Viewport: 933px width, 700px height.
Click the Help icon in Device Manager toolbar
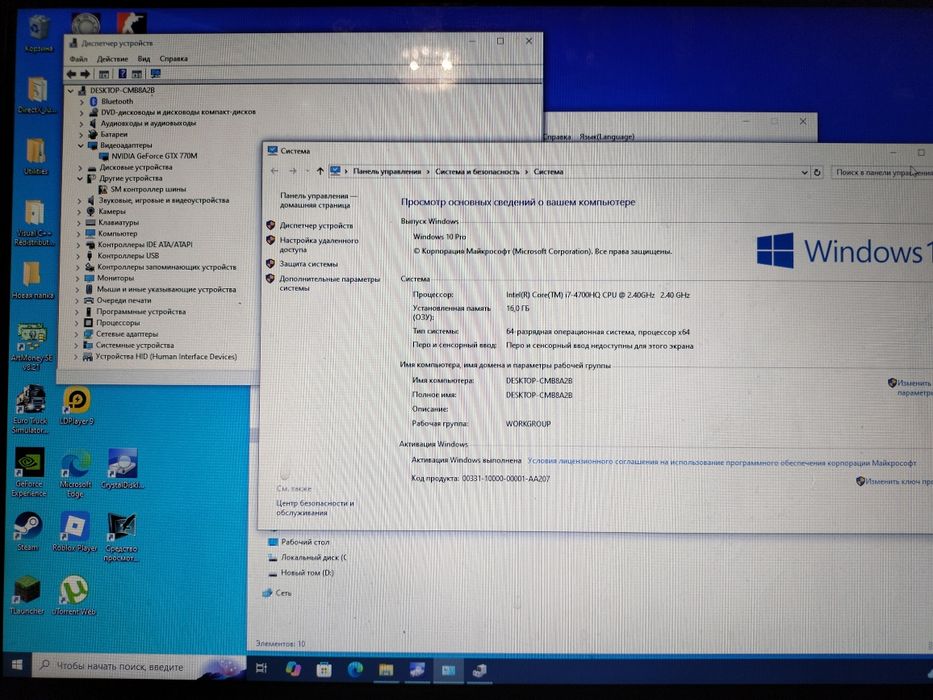tap(122, 74)
